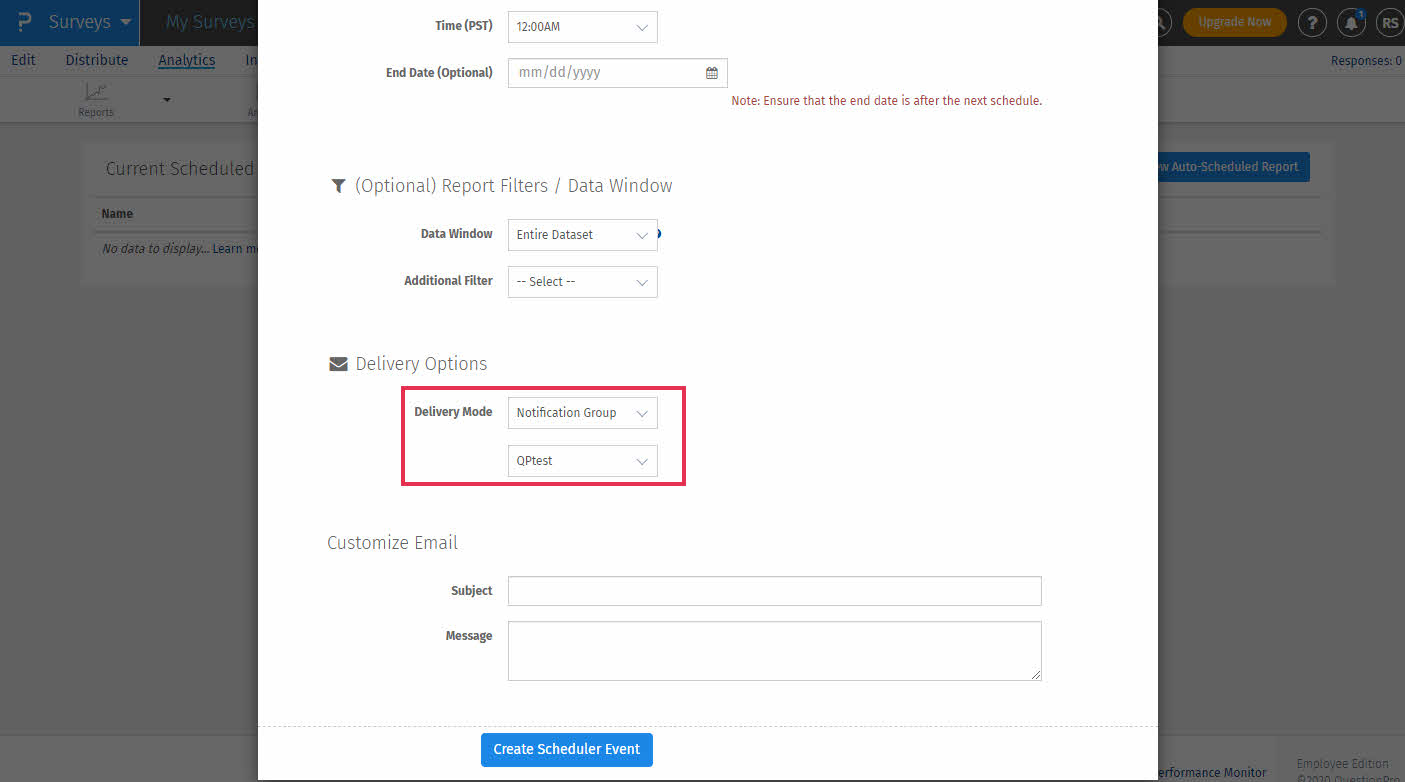Open the Time (PST) dropdown

tap(581, 27)
